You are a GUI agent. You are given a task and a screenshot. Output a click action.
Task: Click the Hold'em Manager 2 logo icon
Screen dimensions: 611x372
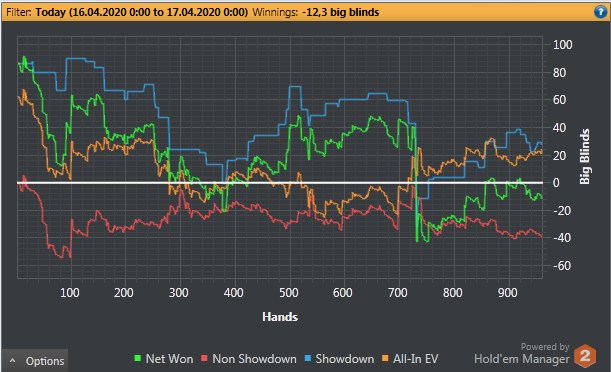[x=585, y=356]
